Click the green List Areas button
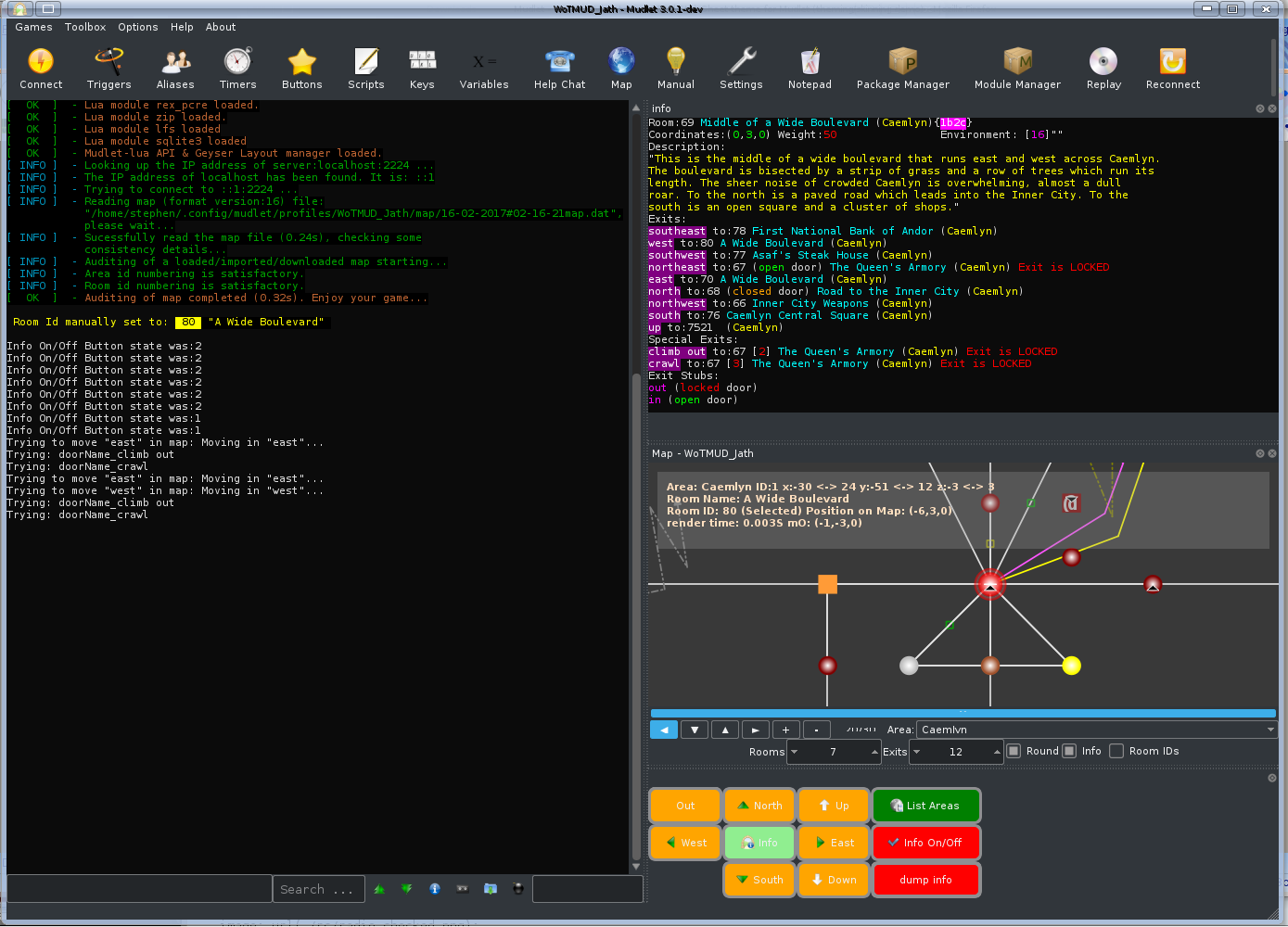This screenshot has width=1288, height=927. [925, 806]
